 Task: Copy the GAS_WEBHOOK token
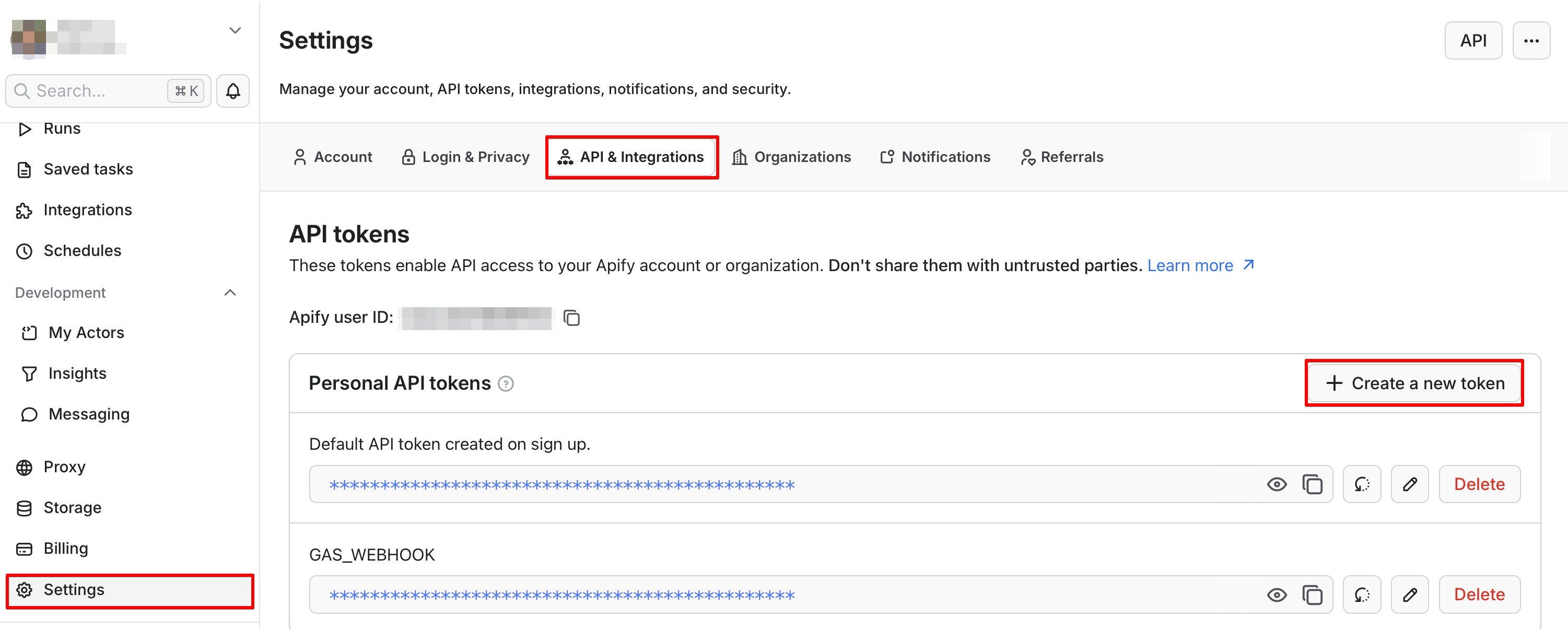coord(1312,595)
